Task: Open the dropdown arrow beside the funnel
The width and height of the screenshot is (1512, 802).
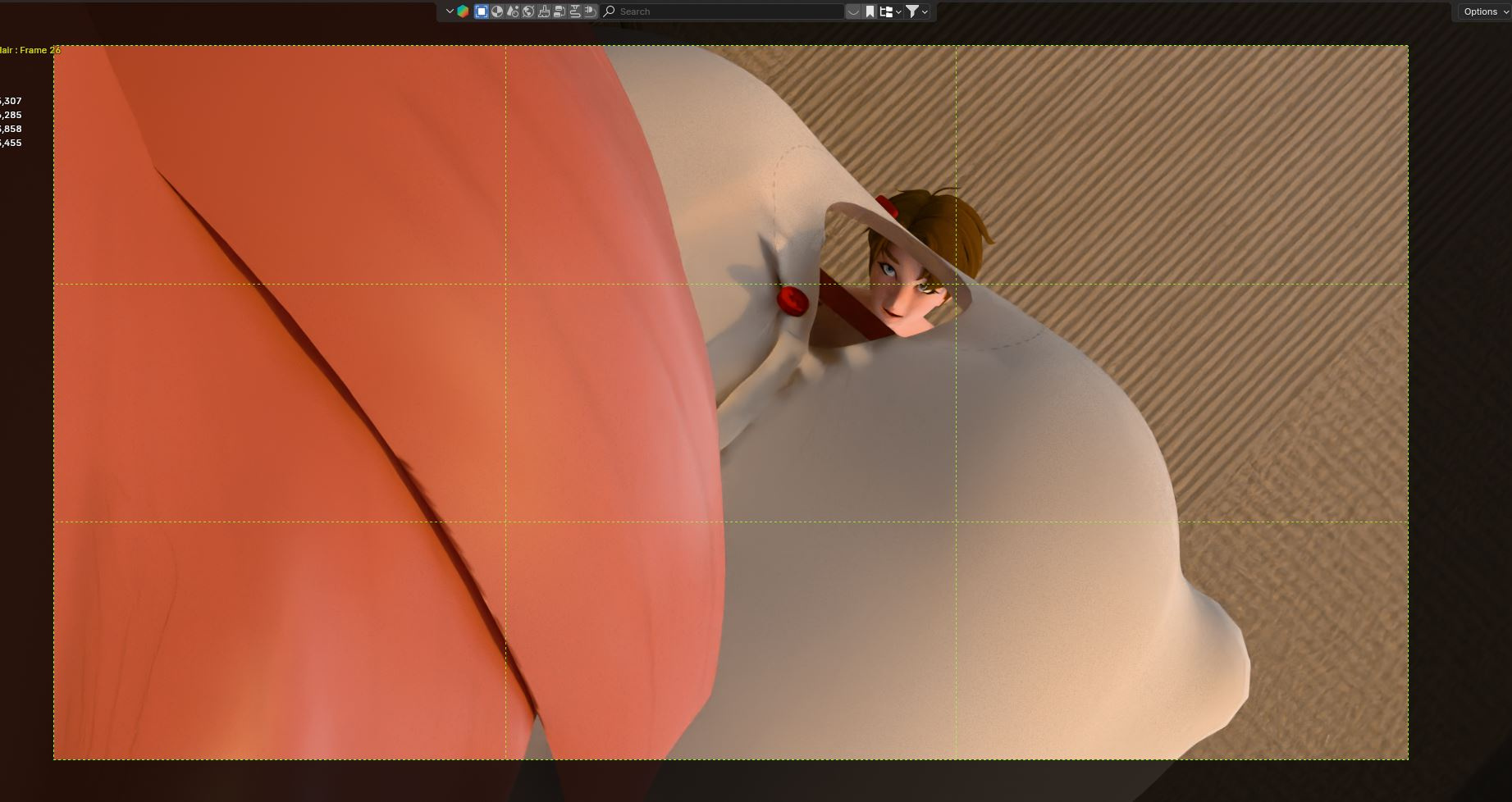Action: point(925,11)
